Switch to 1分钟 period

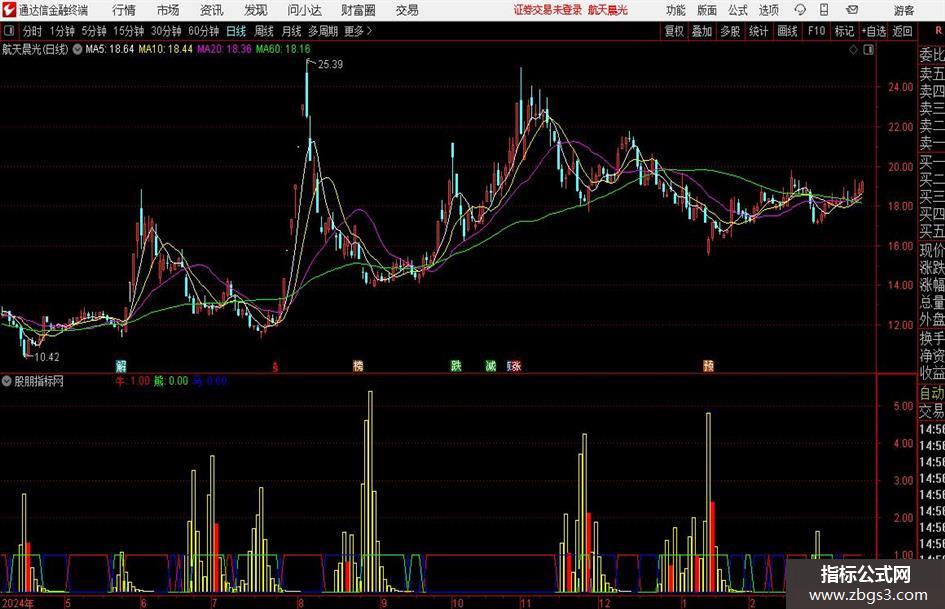[62, 31]
